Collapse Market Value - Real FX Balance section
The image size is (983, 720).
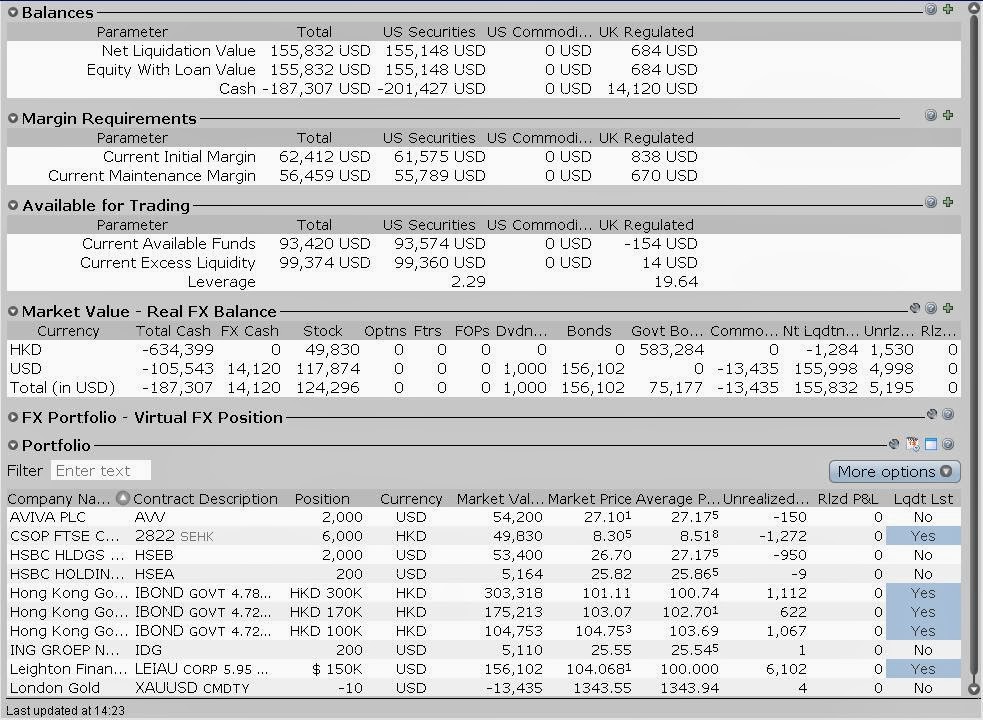click(13, 311)
